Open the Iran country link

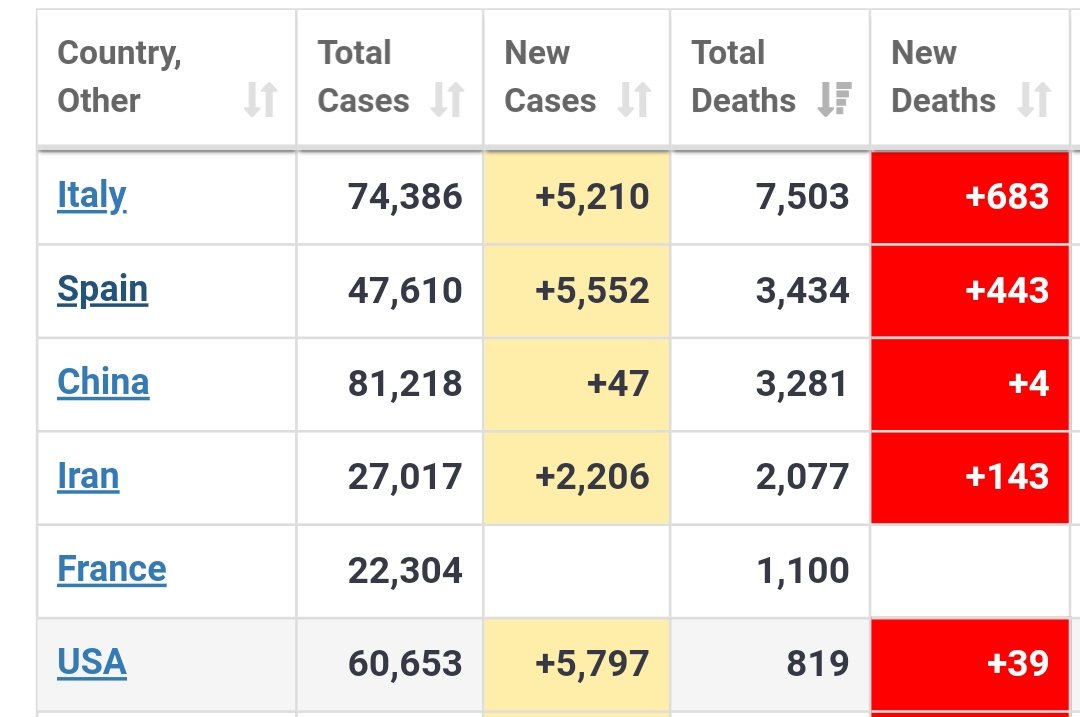[88, 476]
